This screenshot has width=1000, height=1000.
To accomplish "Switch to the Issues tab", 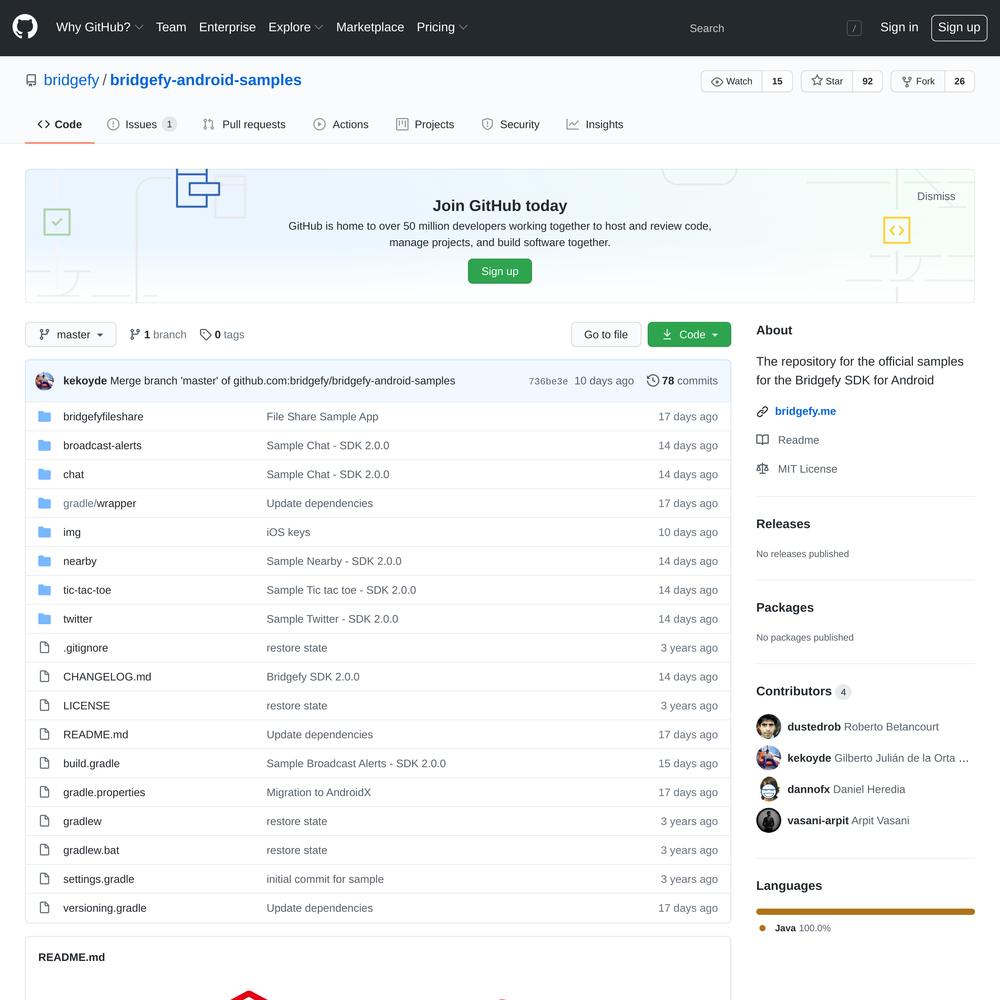I will click(142, 124).
